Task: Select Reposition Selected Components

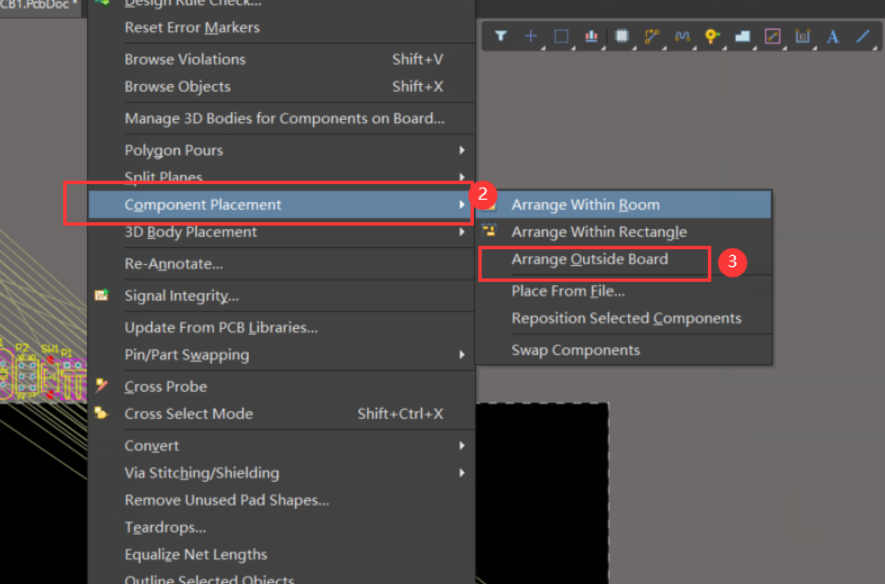Action: [x=623, y=318]
